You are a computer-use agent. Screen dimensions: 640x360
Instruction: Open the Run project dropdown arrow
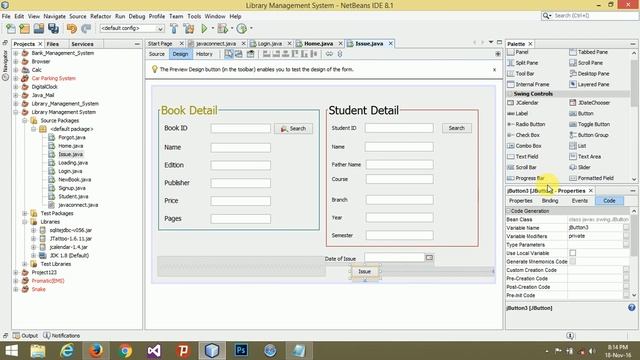click(213, 29)
